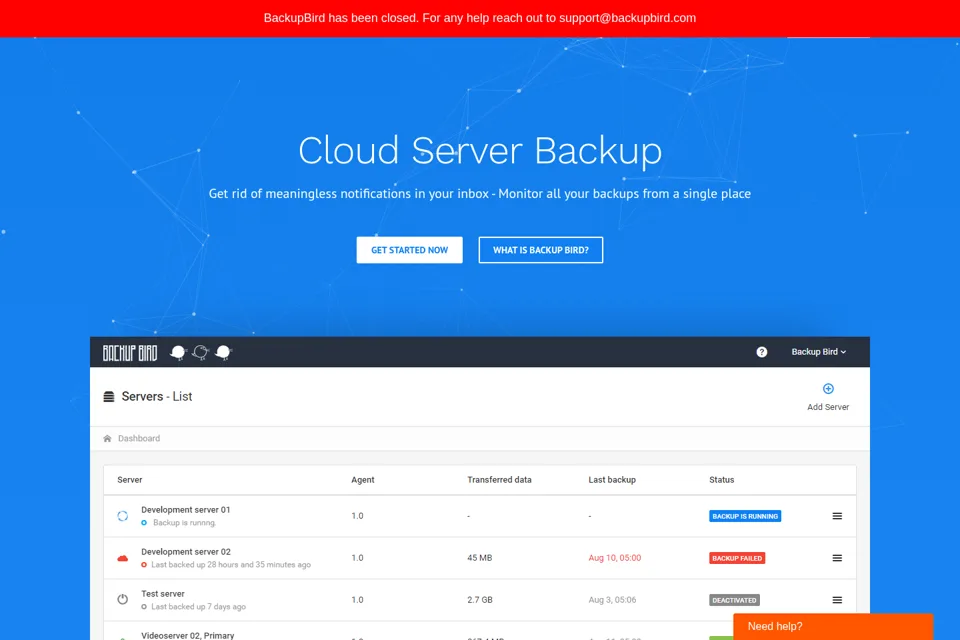This screenshot has width=960, height=640.
Task: Click the home icon in the breadcrumb
Action: pyautogui.click(x=107, y=439)
